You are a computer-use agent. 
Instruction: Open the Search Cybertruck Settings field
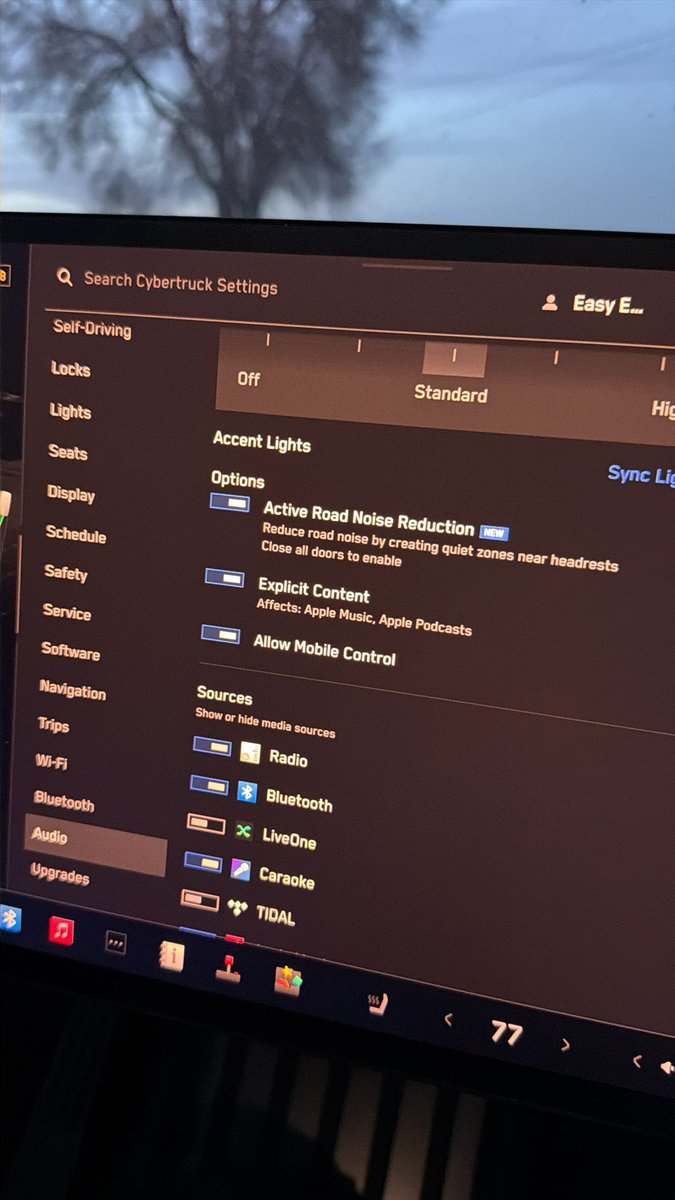tap(180, 283)
